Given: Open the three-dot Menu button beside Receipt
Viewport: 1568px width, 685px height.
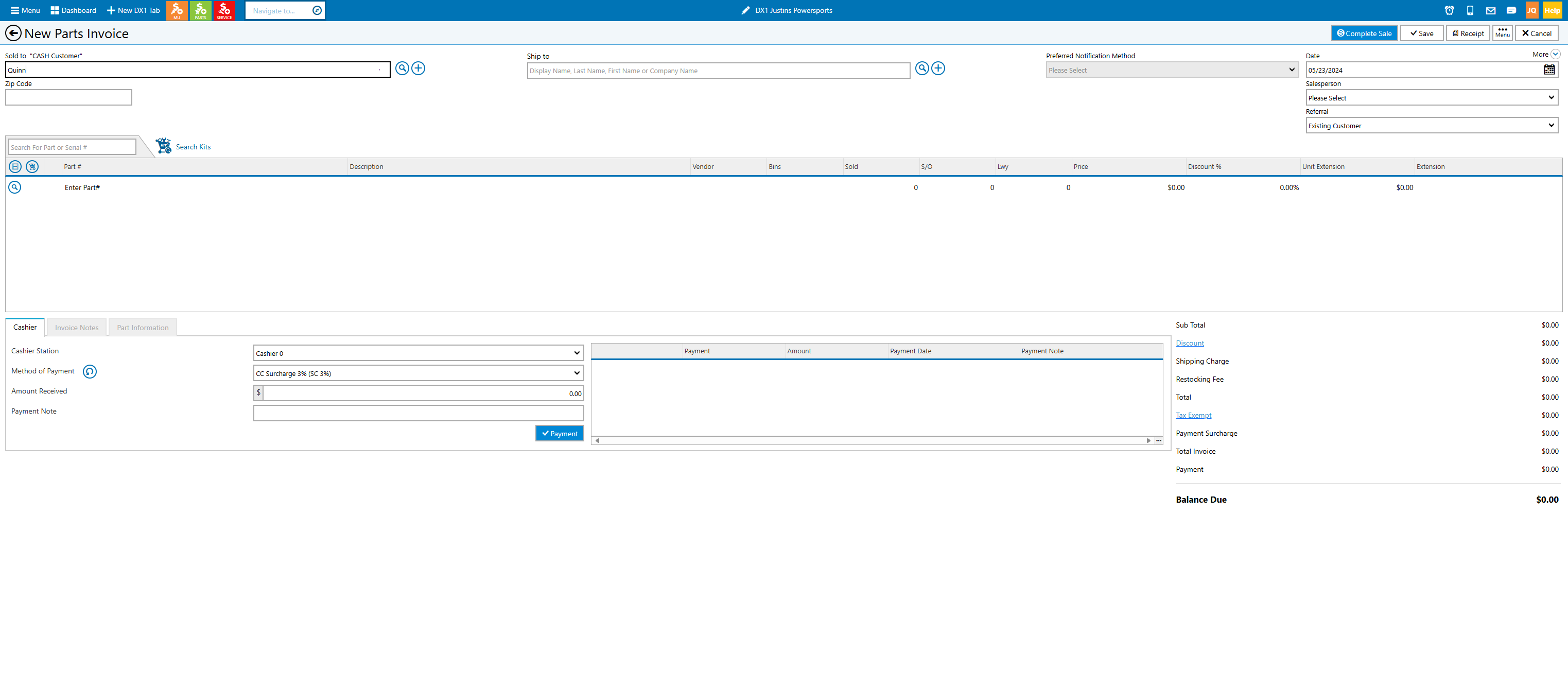Looking at the screenshot, I should pyautogui.click(x=1502, y=33).
